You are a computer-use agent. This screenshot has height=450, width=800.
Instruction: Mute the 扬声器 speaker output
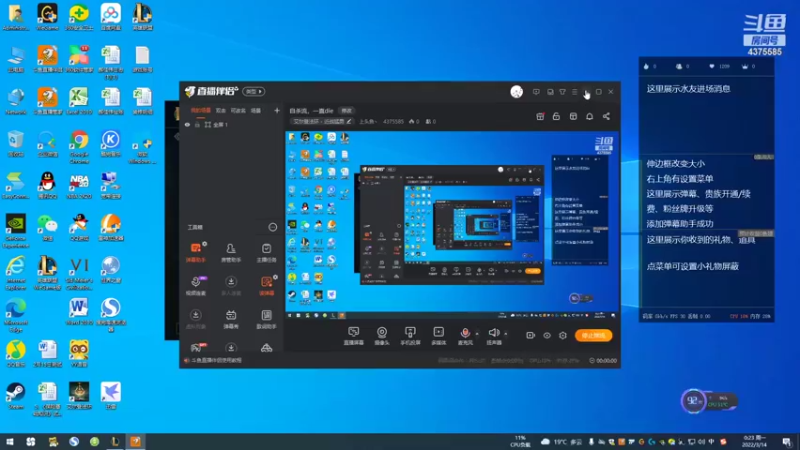[x=494, y=336]
